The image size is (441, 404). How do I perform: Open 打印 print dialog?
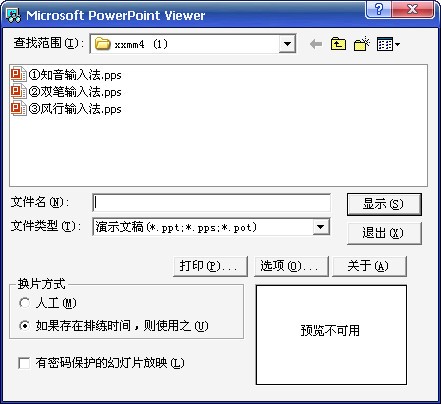[210, 266]
